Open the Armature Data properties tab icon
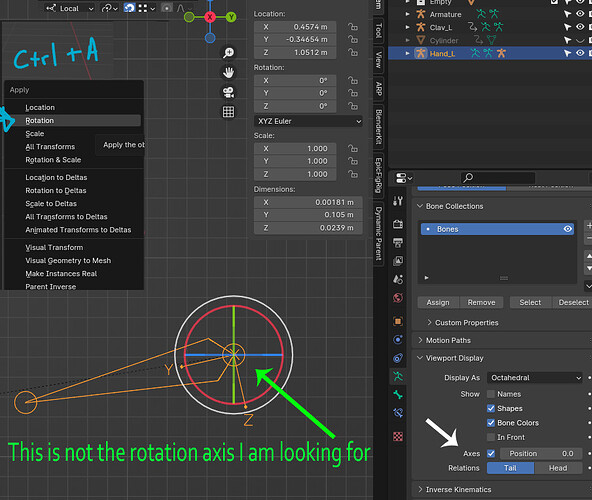The image size is (592, 500). [x=398, y=376]
